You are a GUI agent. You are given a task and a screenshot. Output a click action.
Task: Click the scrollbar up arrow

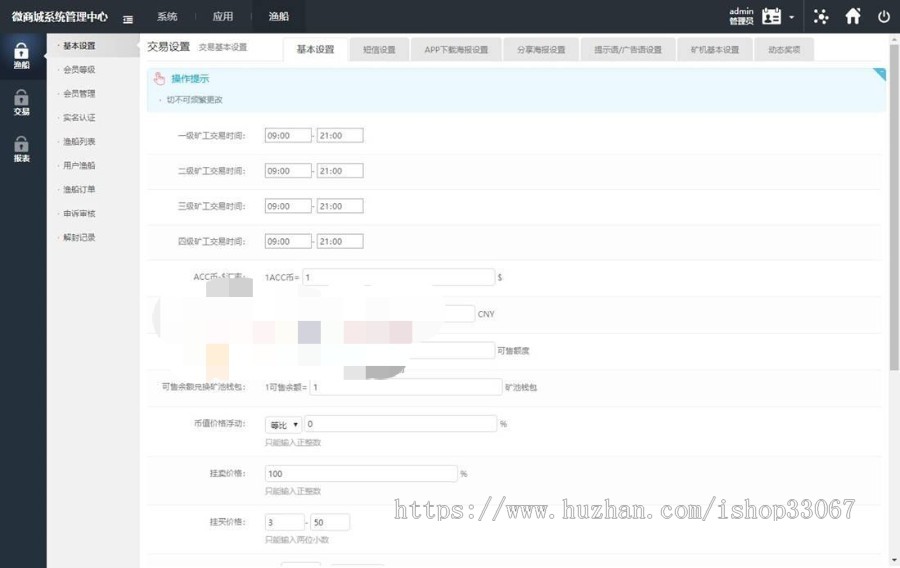894,40
